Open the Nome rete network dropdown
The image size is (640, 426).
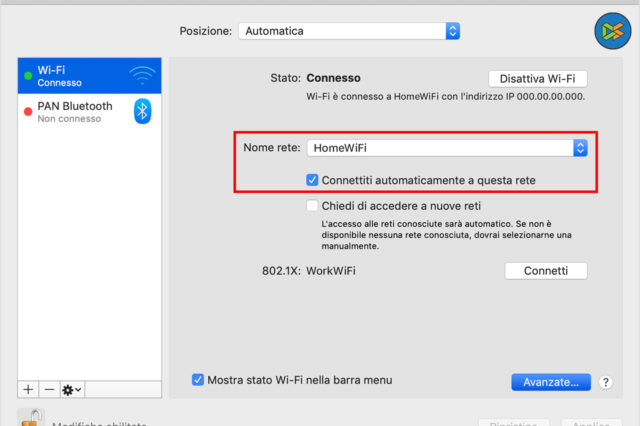point(447,148)
